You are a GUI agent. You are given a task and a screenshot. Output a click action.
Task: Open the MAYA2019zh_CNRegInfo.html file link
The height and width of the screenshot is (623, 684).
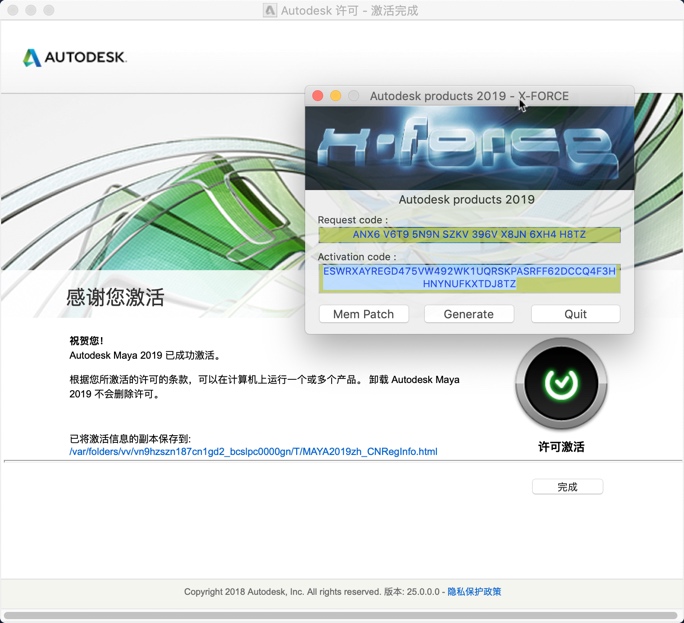(x=253, y=452)
